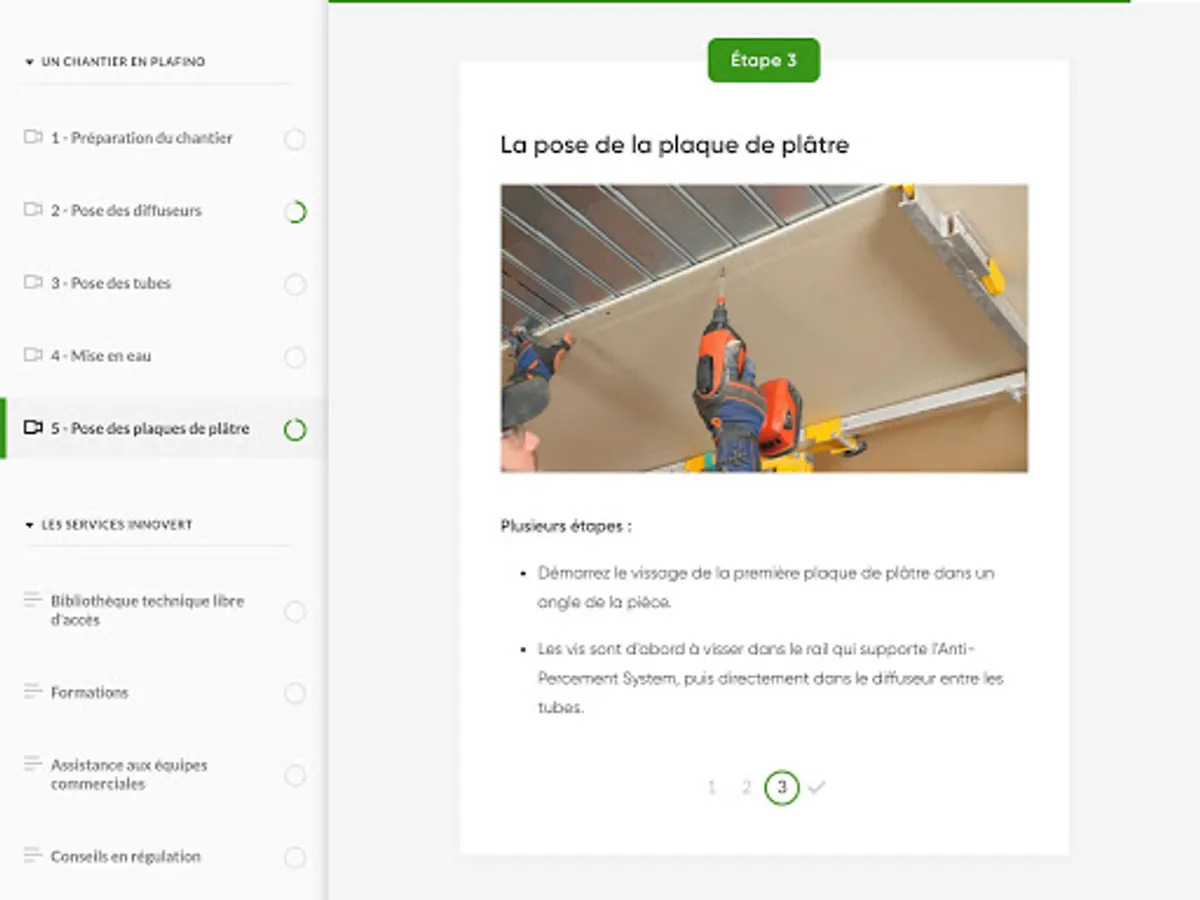1200x900 pixels.
Task: Toggle completion circle for Assistance aux équipes commerciales
Action: tap(295, 775)
